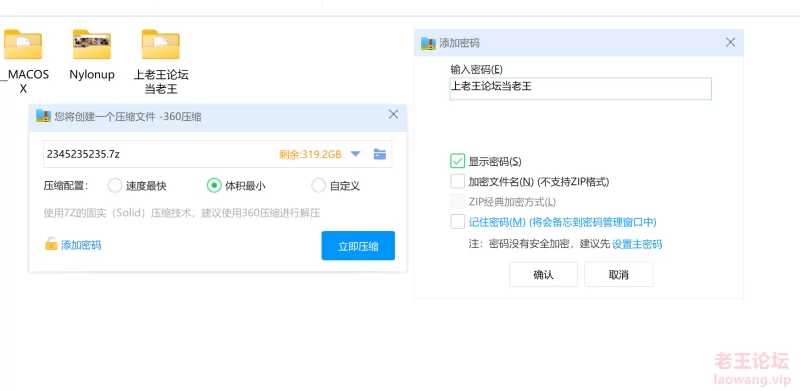Screen dimensions: 800x391
Task: Click the 立即压缩 button
Action: pos(358,246)
